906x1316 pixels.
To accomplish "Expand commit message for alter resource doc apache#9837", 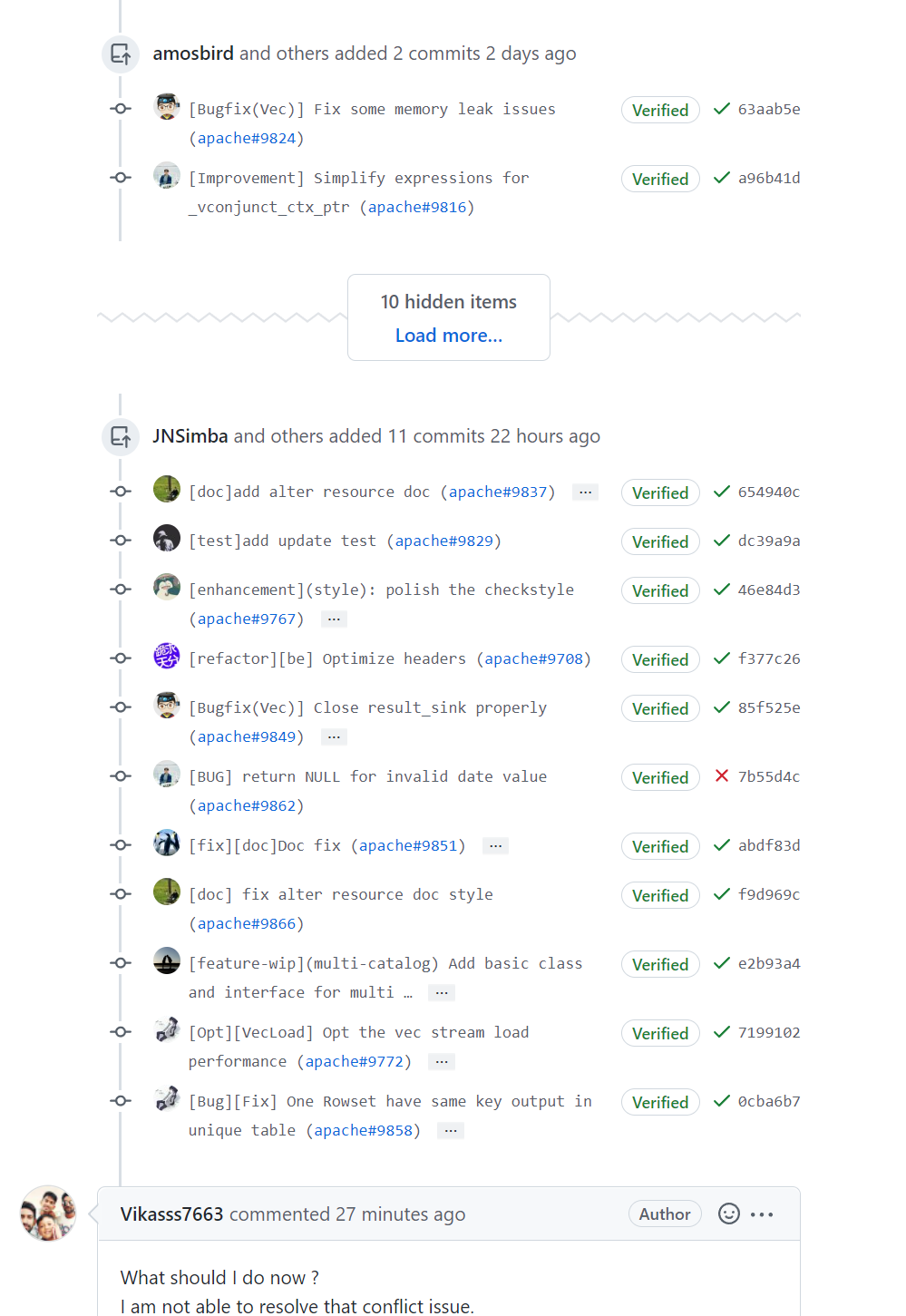I will tap(586, 492).
